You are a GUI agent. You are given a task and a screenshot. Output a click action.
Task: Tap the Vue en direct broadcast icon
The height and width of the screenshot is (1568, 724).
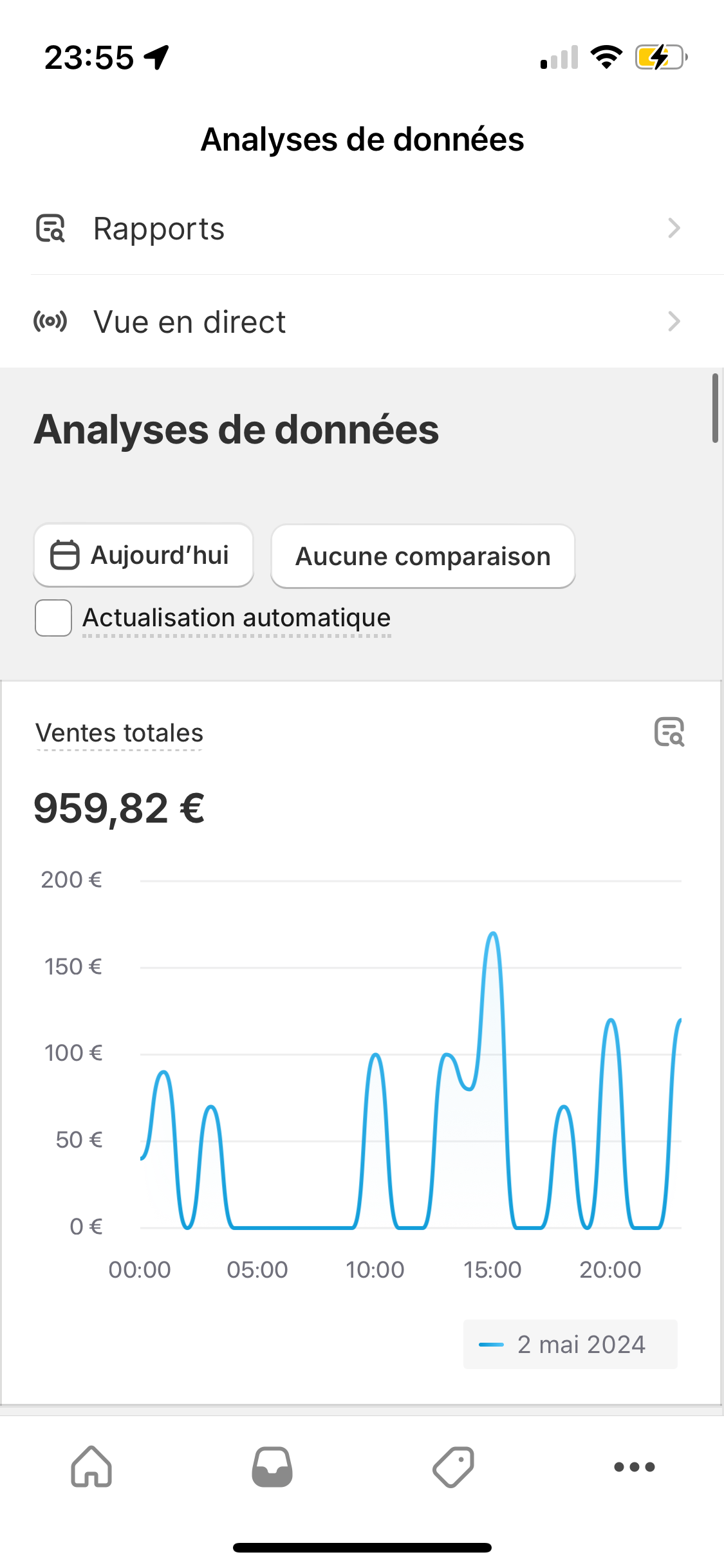50,321
